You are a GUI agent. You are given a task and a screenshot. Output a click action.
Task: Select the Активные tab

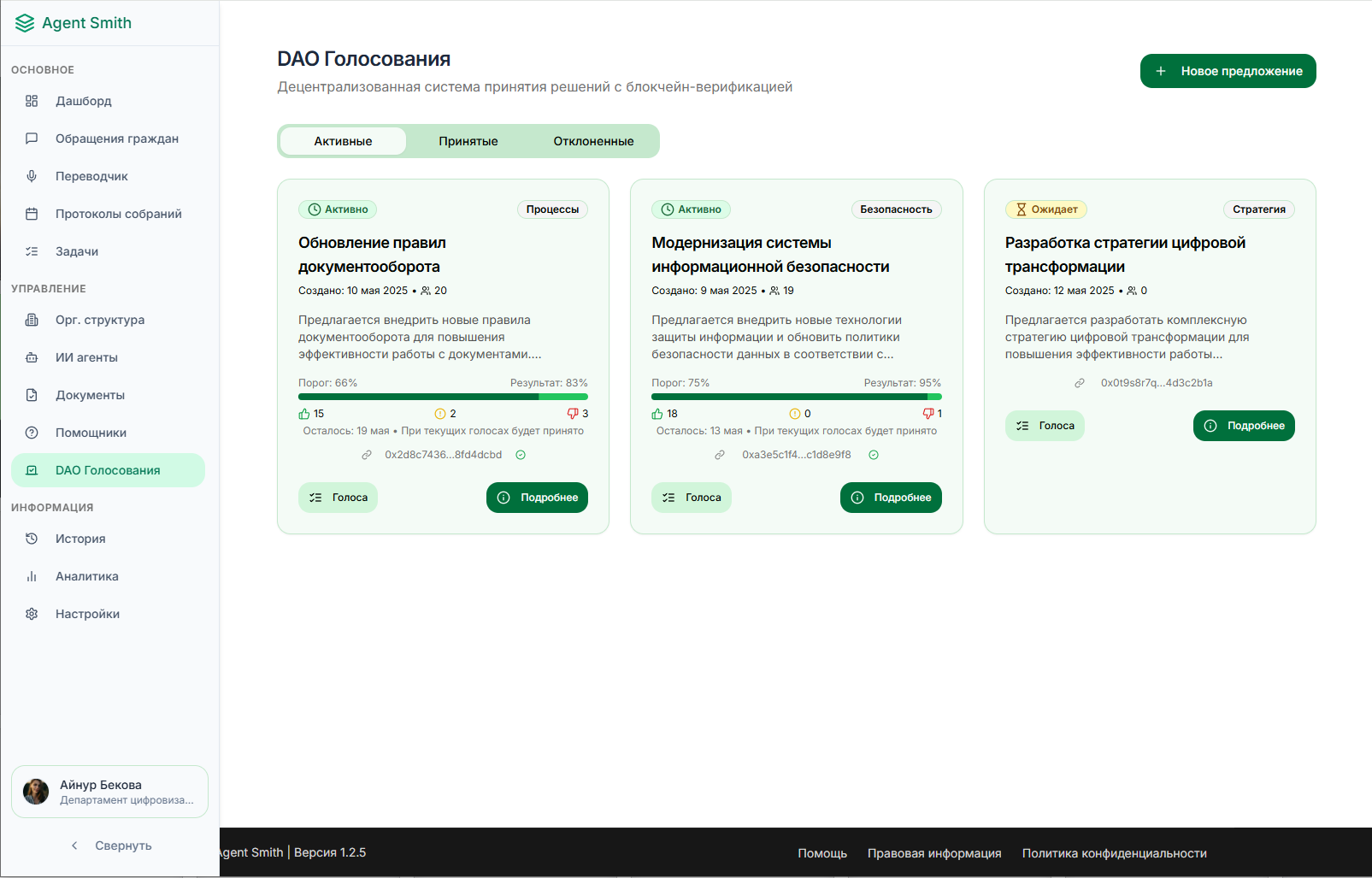tap(343, 141)
